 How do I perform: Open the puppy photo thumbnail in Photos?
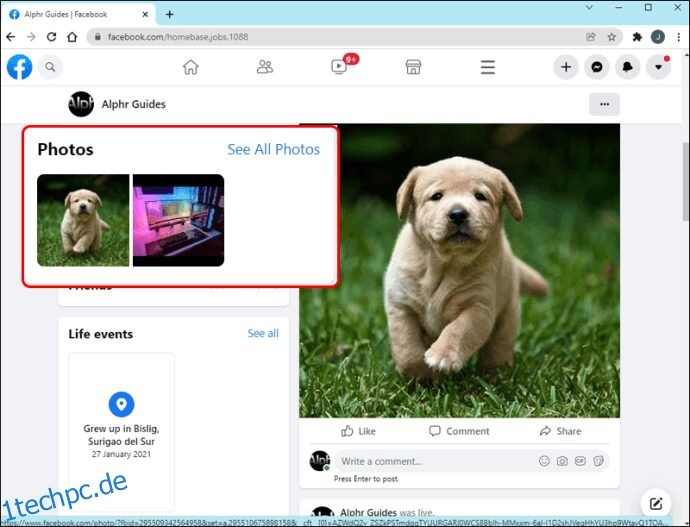point(83,220)
